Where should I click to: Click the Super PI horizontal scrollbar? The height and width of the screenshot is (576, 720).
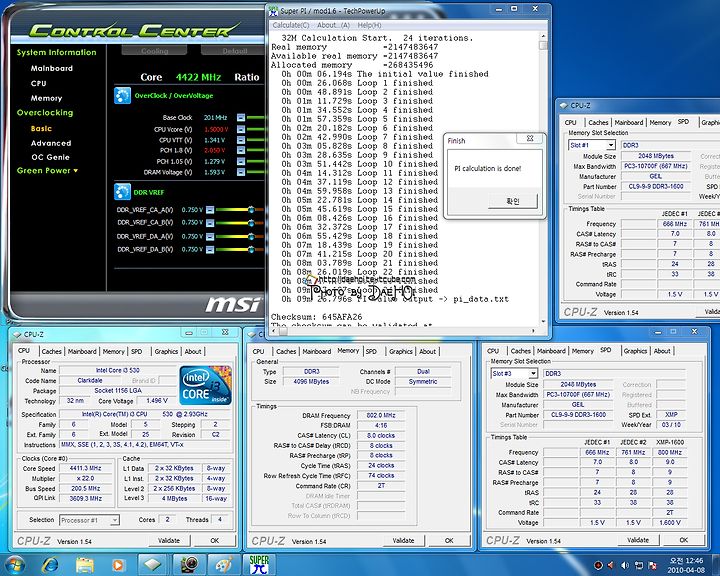[405, 330]
